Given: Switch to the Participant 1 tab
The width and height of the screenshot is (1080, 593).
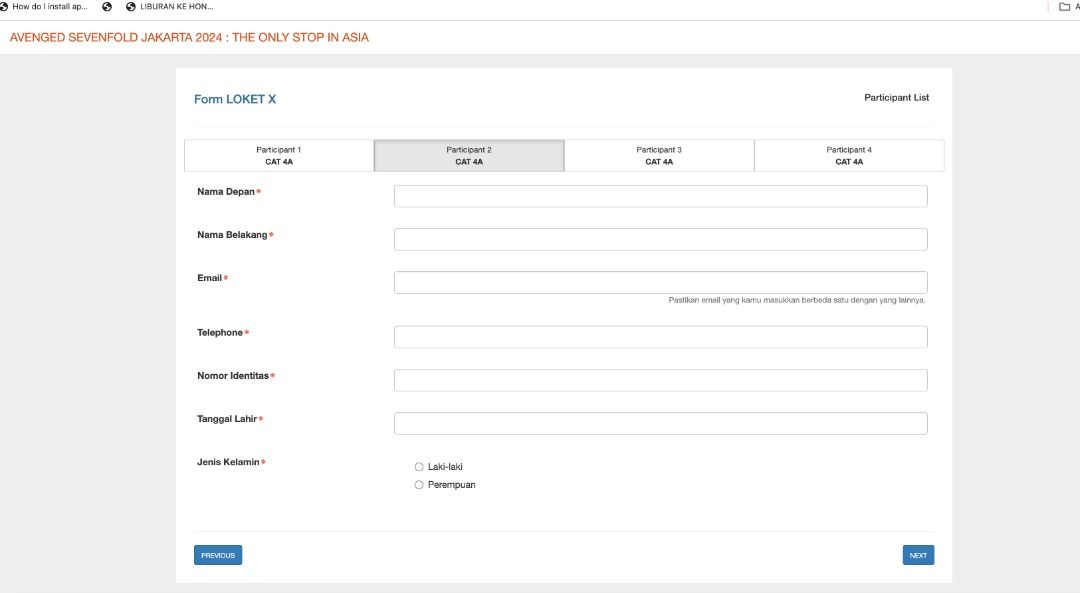Looking at the screenshot, I should coord(279,155).
